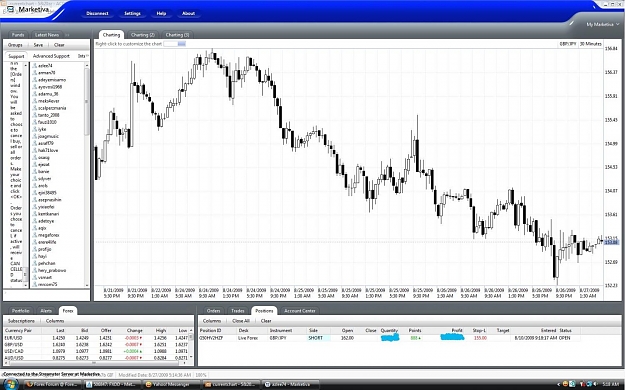Select the AUD/USD currency pair row
This screenshot has width=625, height=390.
pos(96,358)
